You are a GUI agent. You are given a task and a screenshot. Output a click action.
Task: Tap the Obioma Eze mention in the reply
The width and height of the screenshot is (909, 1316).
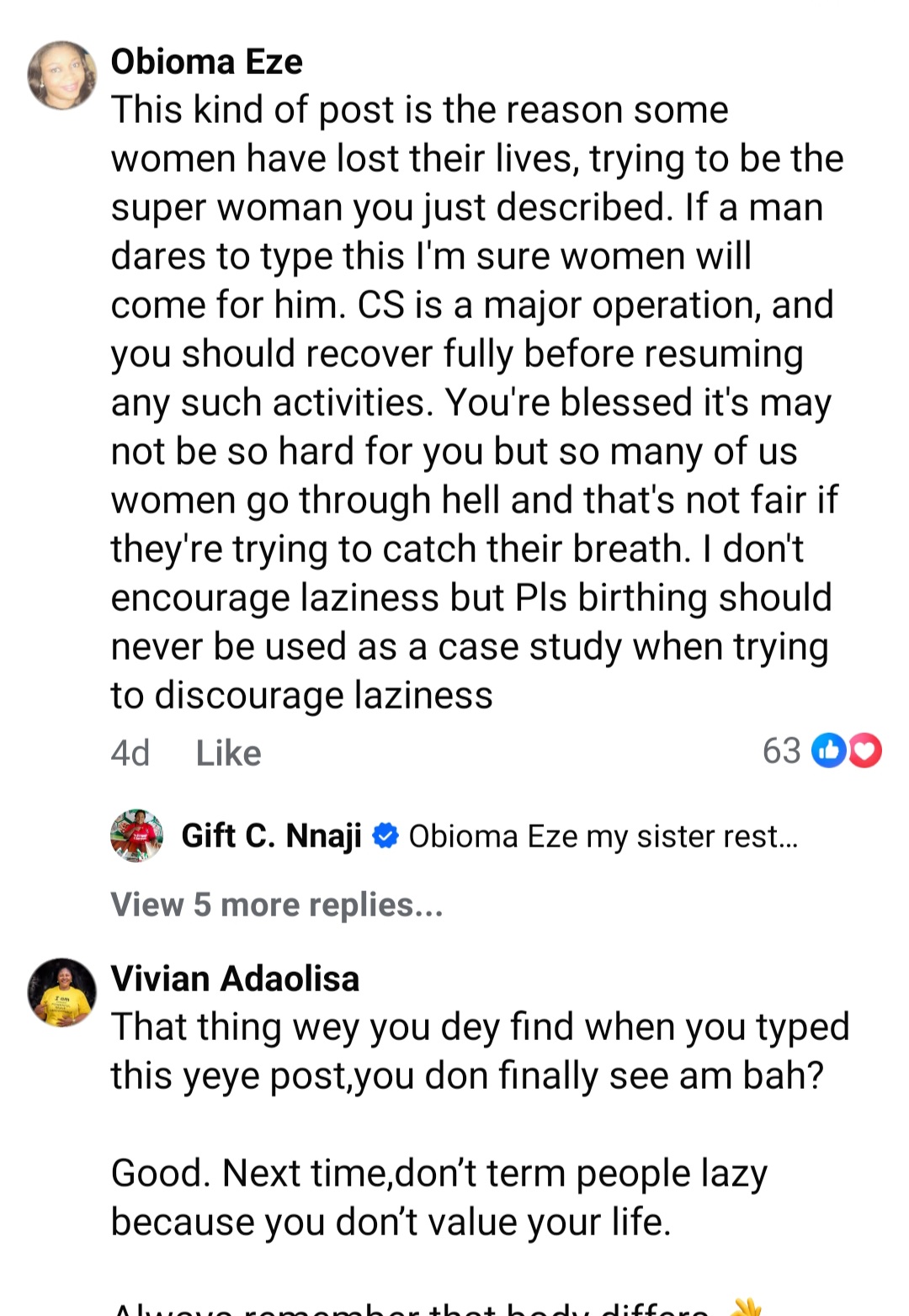pos(493,836)
